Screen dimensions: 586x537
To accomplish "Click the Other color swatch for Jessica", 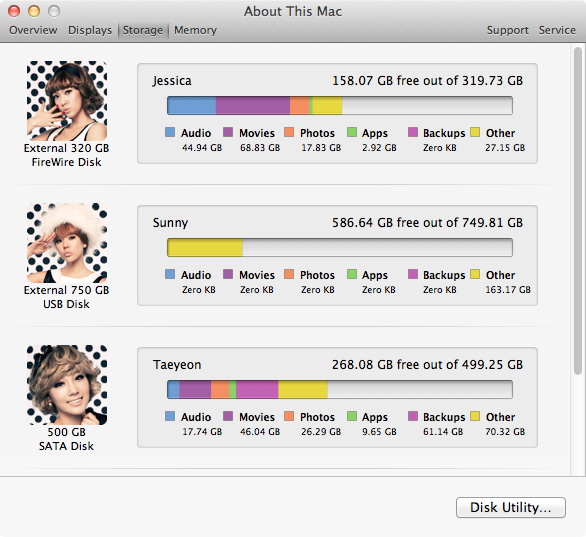I will [x=475, y=132].
